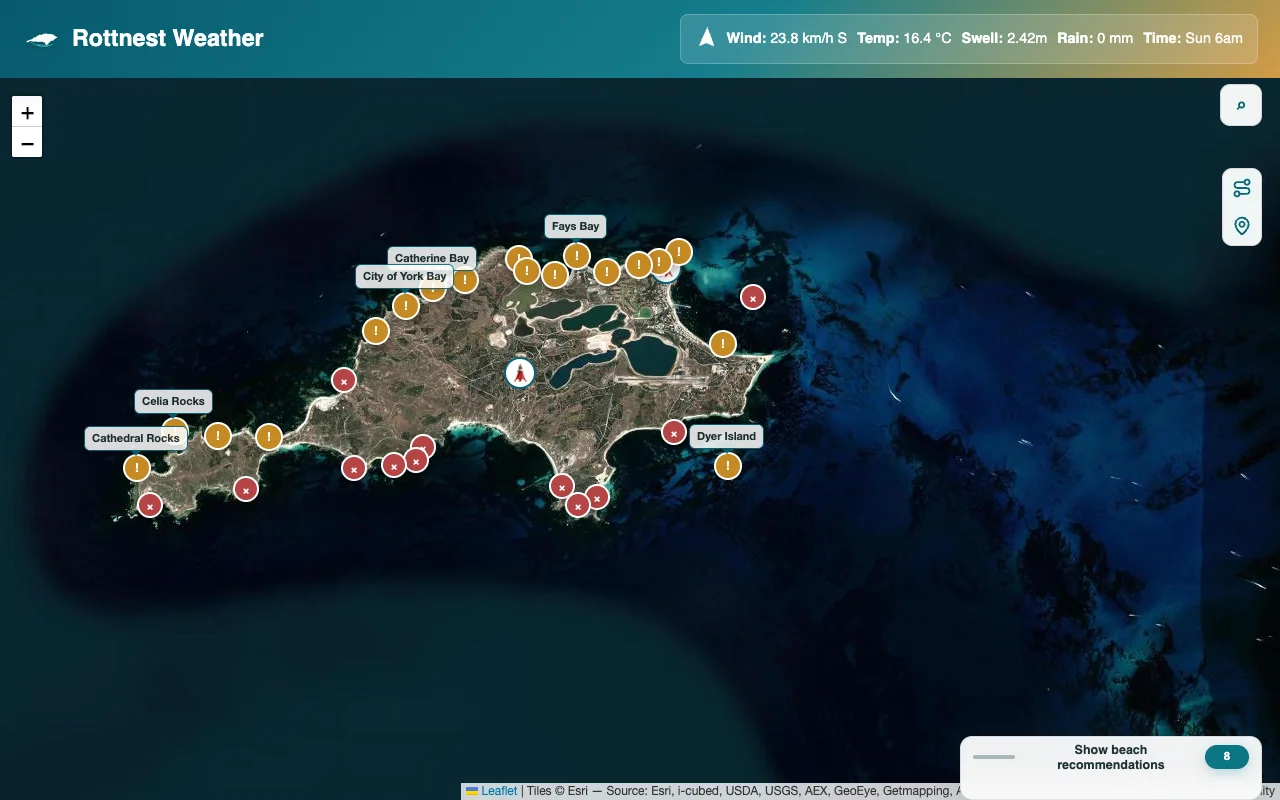Viewport: 1280px width, 800px height.
Task: Select the yellow marker offshore below Dyer Island
Action: pyautogui.click(x=728, y=466)
